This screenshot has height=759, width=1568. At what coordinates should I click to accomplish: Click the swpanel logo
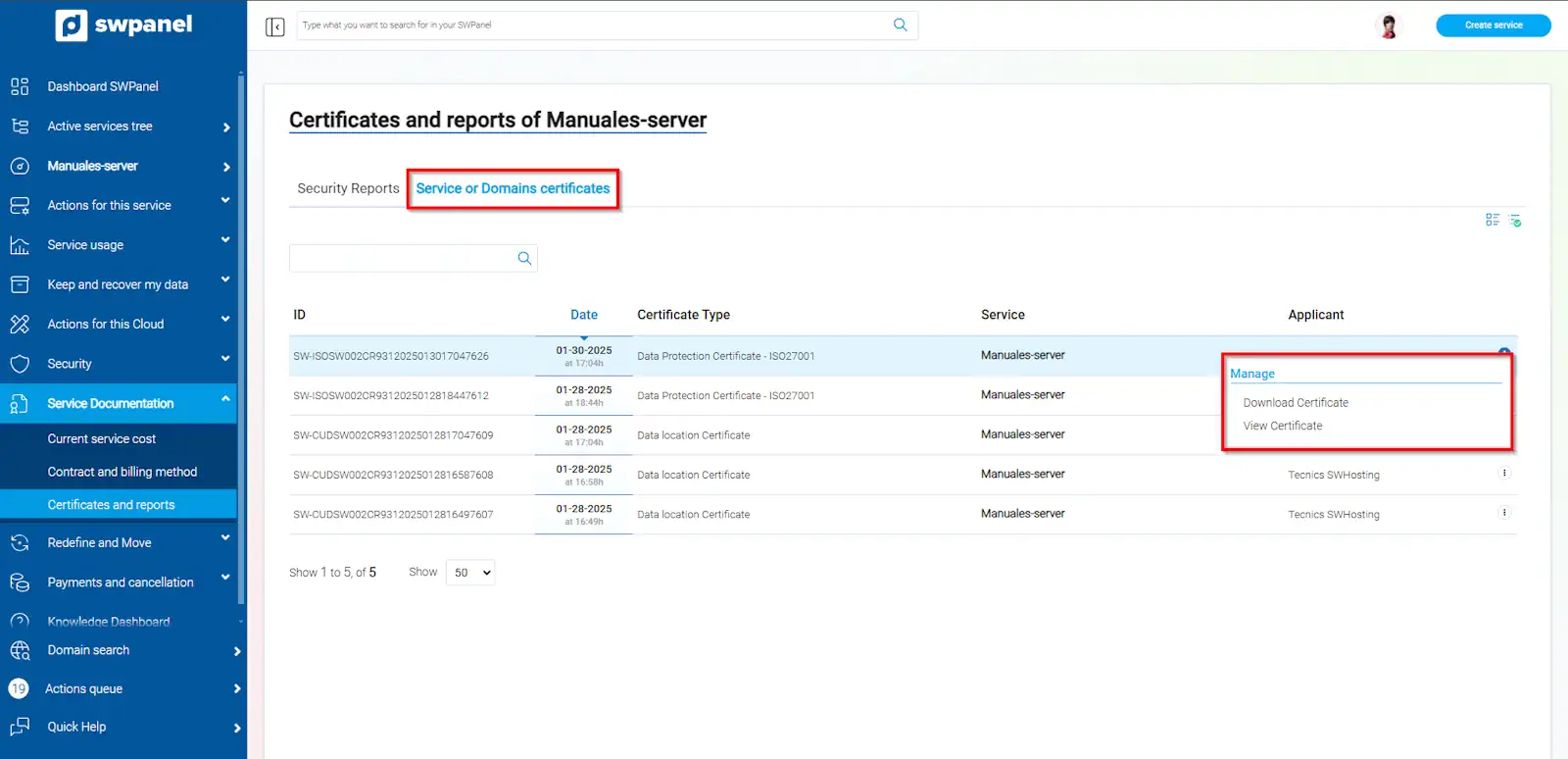tap(124, 25)
